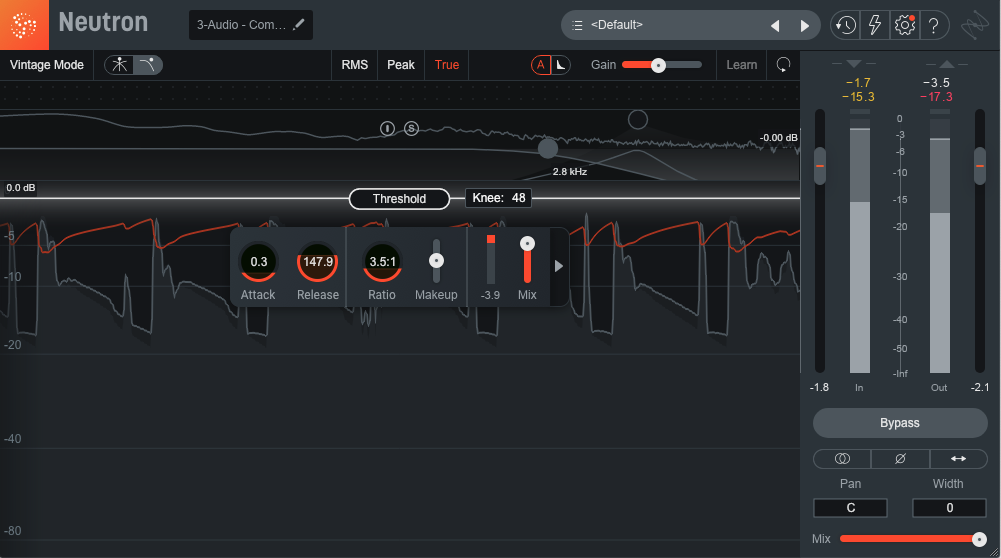
Task: Click the 0.0 dB threshold label
Action: pos(20,188)
